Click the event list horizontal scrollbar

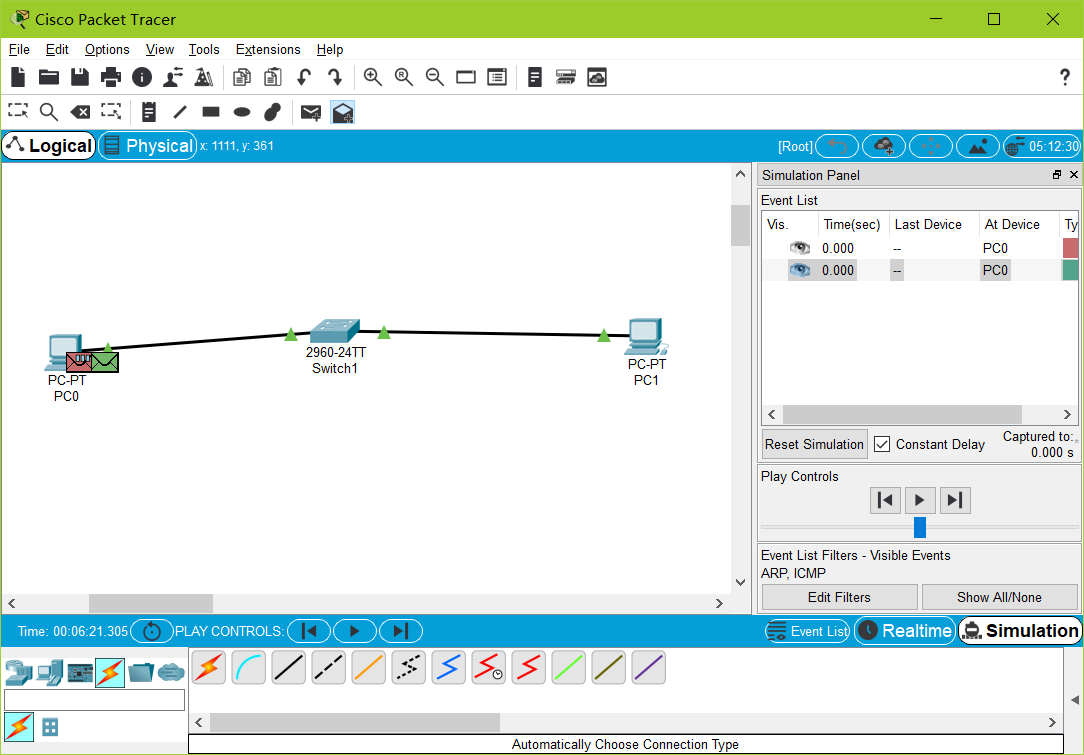point(902,414)
